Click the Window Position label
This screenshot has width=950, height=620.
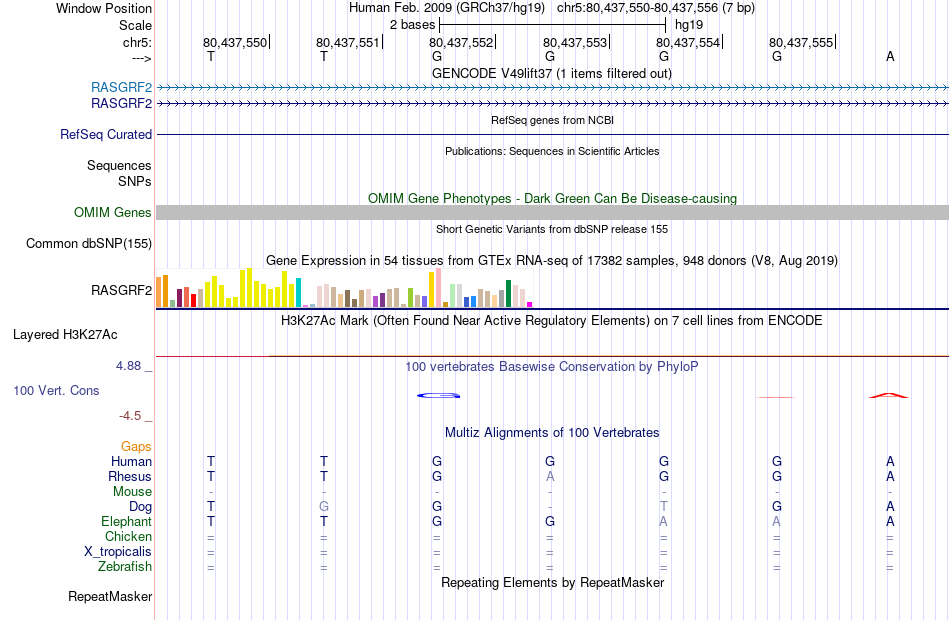click(x=104, y=8)
